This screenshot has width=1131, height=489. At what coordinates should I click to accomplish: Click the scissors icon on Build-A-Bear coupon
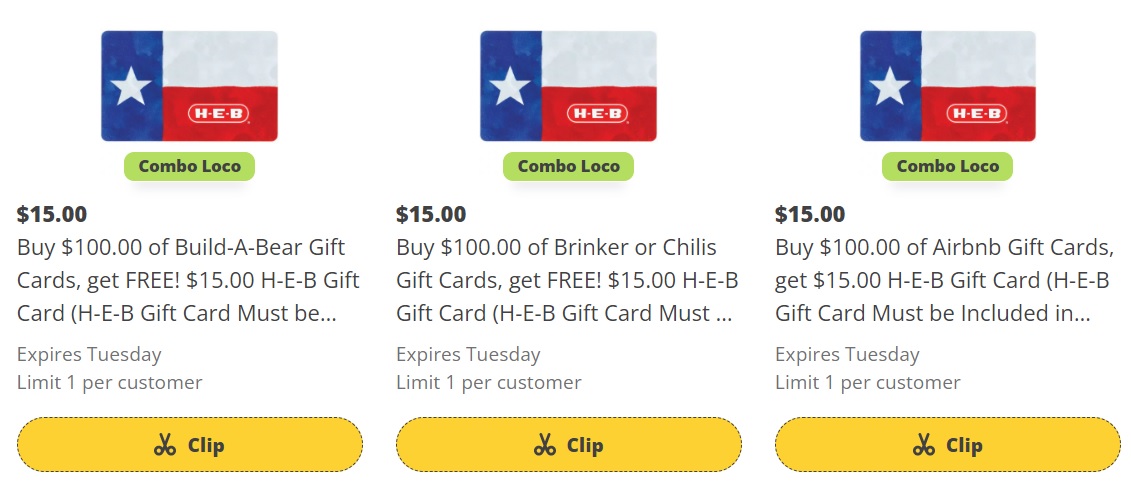click(x=165, y=445)
